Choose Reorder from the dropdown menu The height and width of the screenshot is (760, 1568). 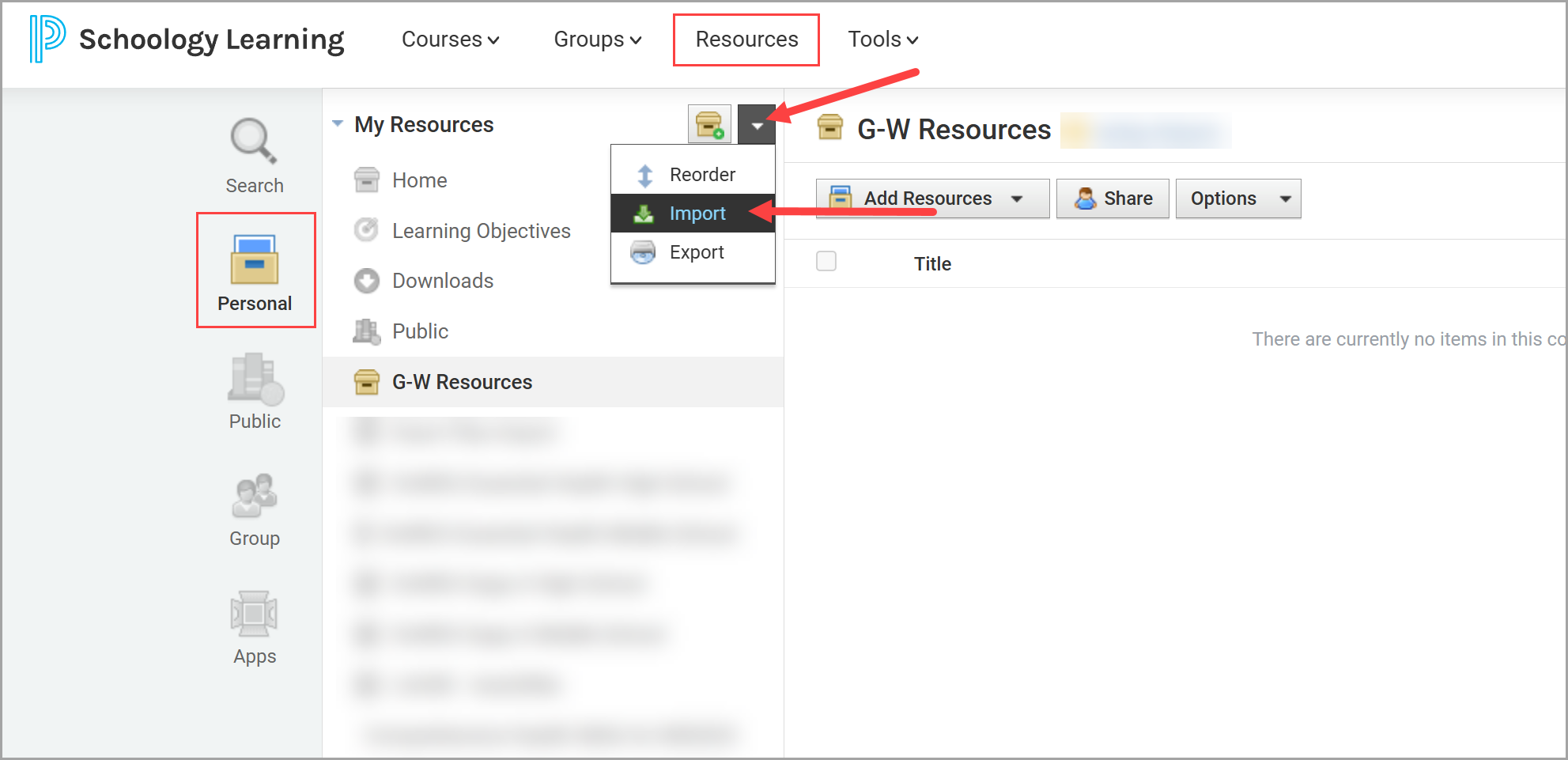[x=693, y=175]
